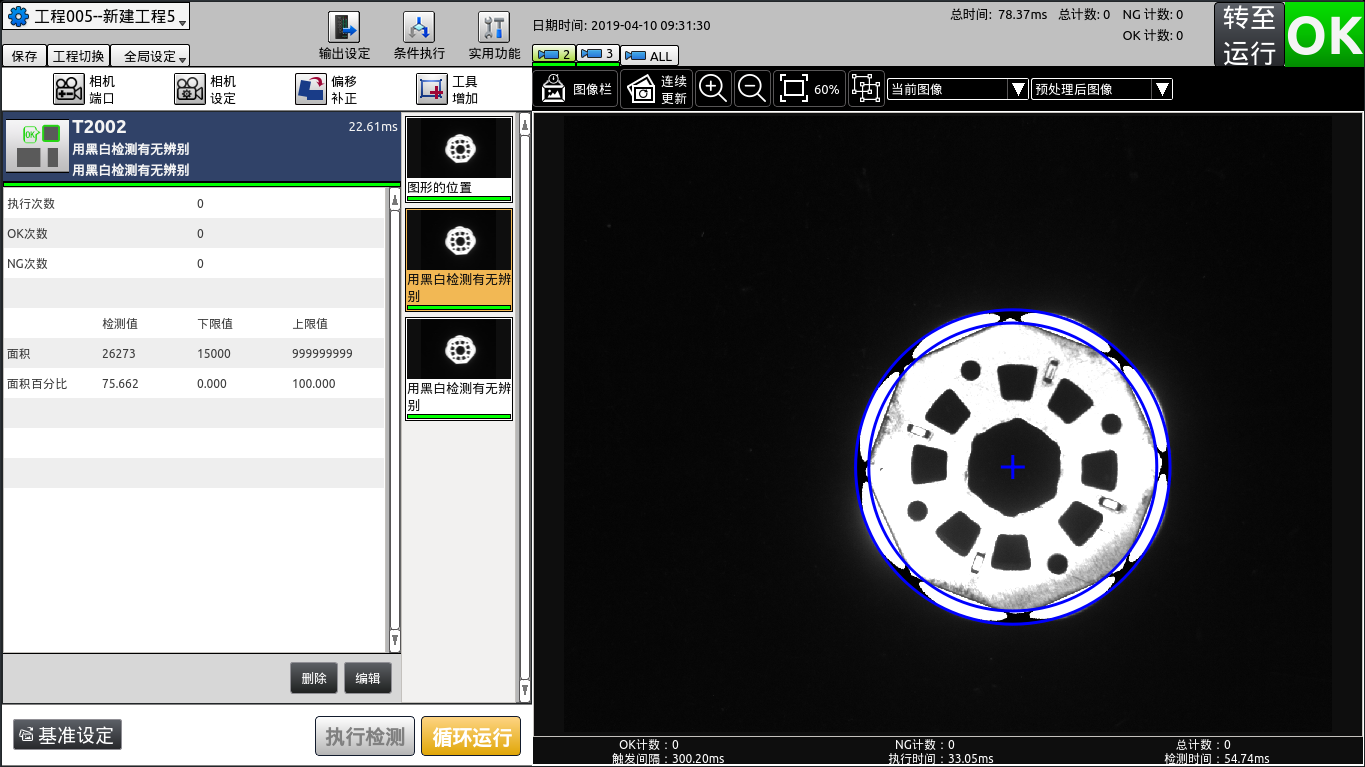Click the 面积 lower limit 15000
This screenshot has height=767, width=1365.
pos(214,354)
